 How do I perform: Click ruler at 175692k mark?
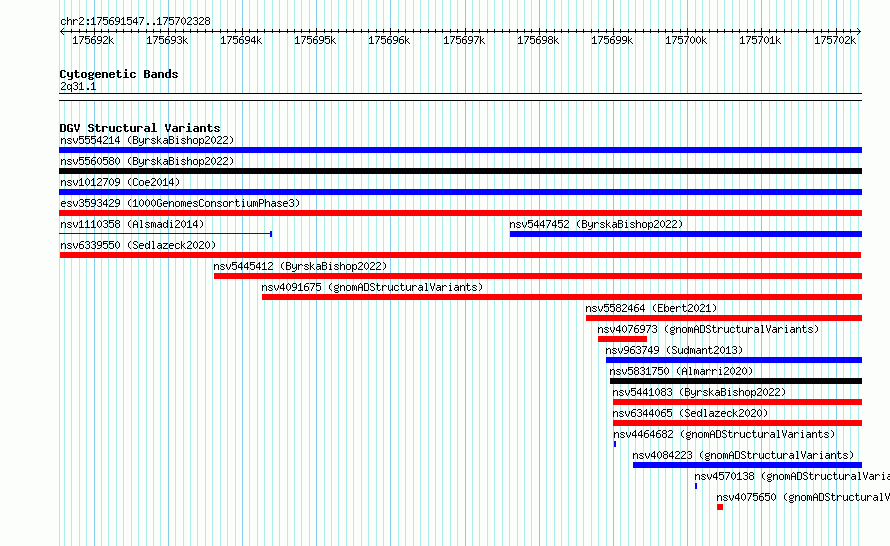click(93, 40)
